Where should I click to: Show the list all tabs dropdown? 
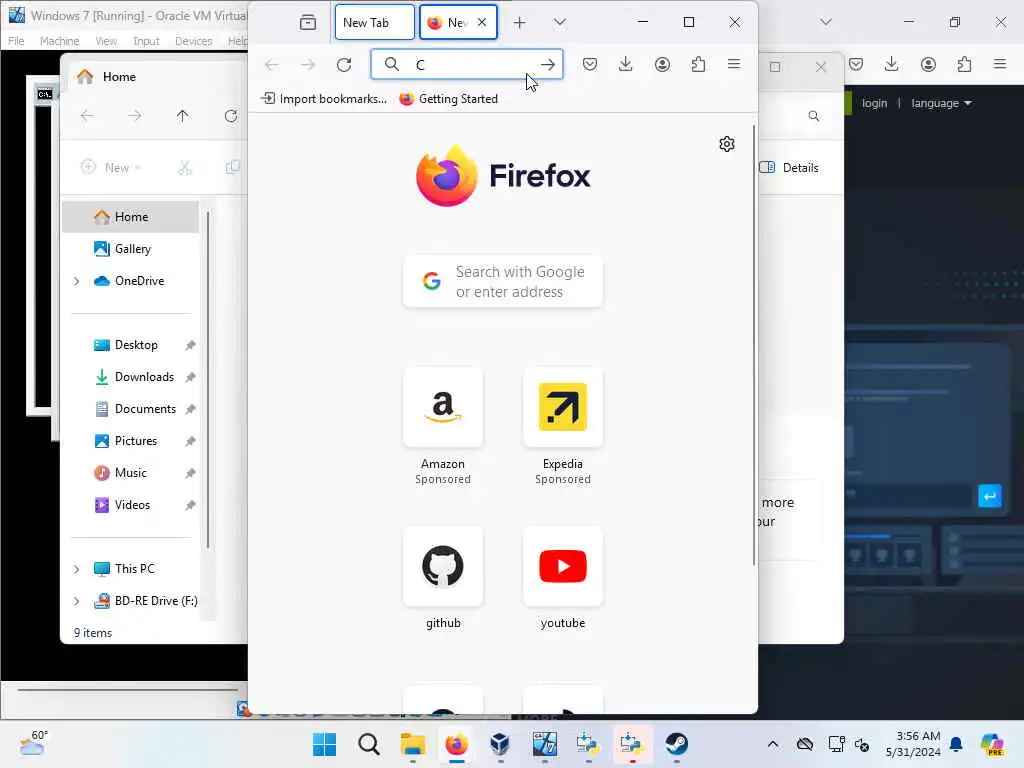coord(560,22)
